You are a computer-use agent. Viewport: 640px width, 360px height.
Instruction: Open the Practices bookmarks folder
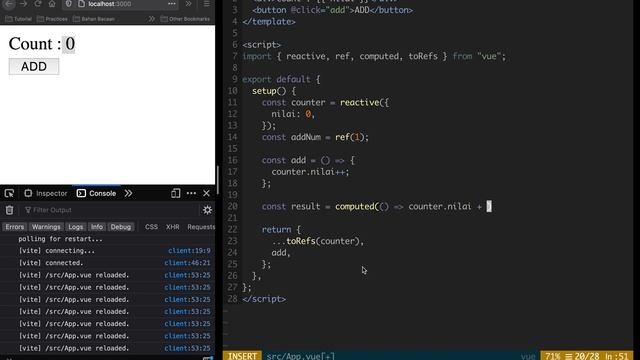(x=52, y=19)
